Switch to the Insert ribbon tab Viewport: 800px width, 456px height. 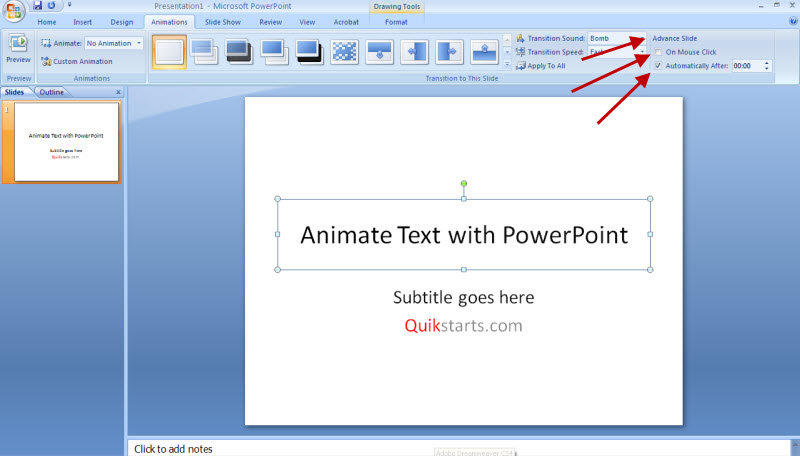click(83, 22)
